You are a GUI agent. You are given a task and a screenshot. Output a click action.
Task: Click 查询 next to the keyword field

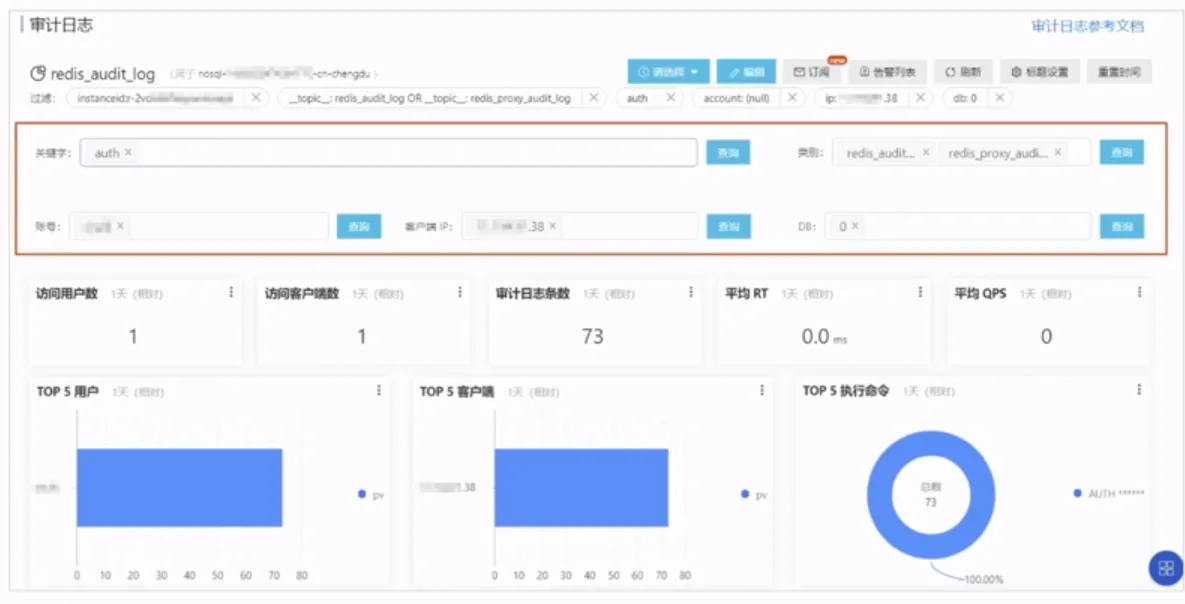[730, 152]
